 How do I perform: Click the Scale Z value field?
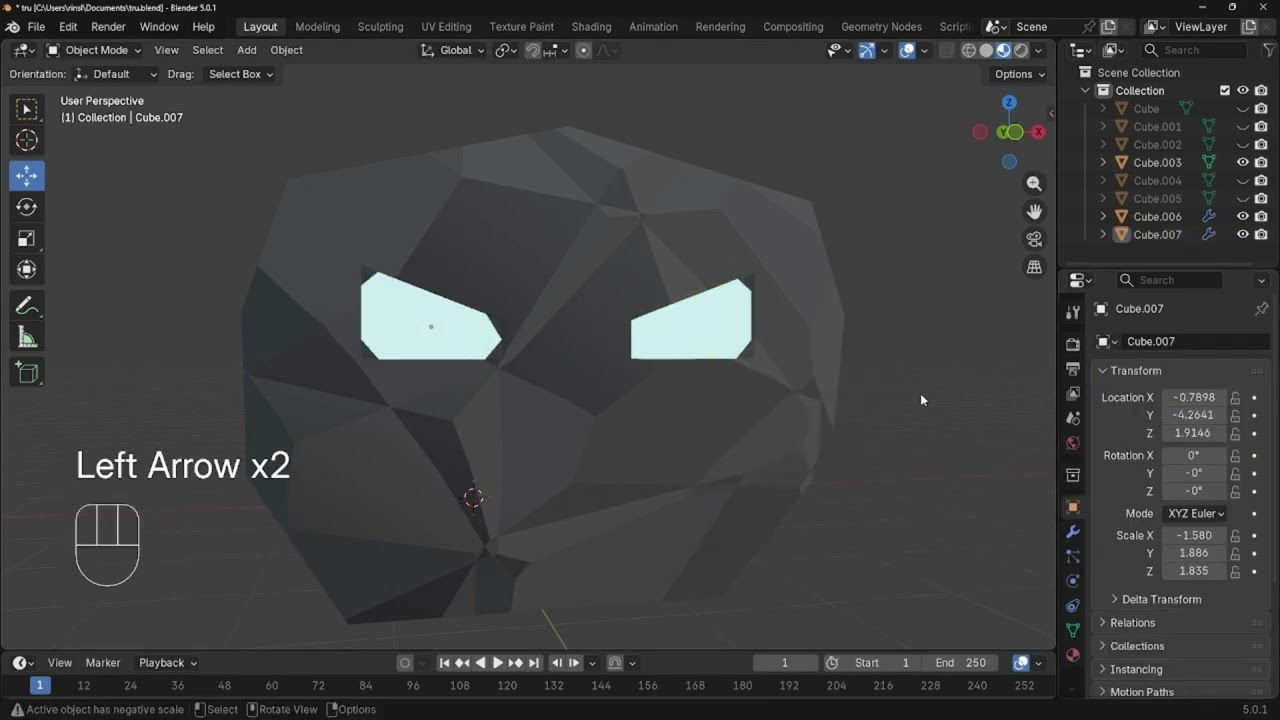[x=1194, y=571]
